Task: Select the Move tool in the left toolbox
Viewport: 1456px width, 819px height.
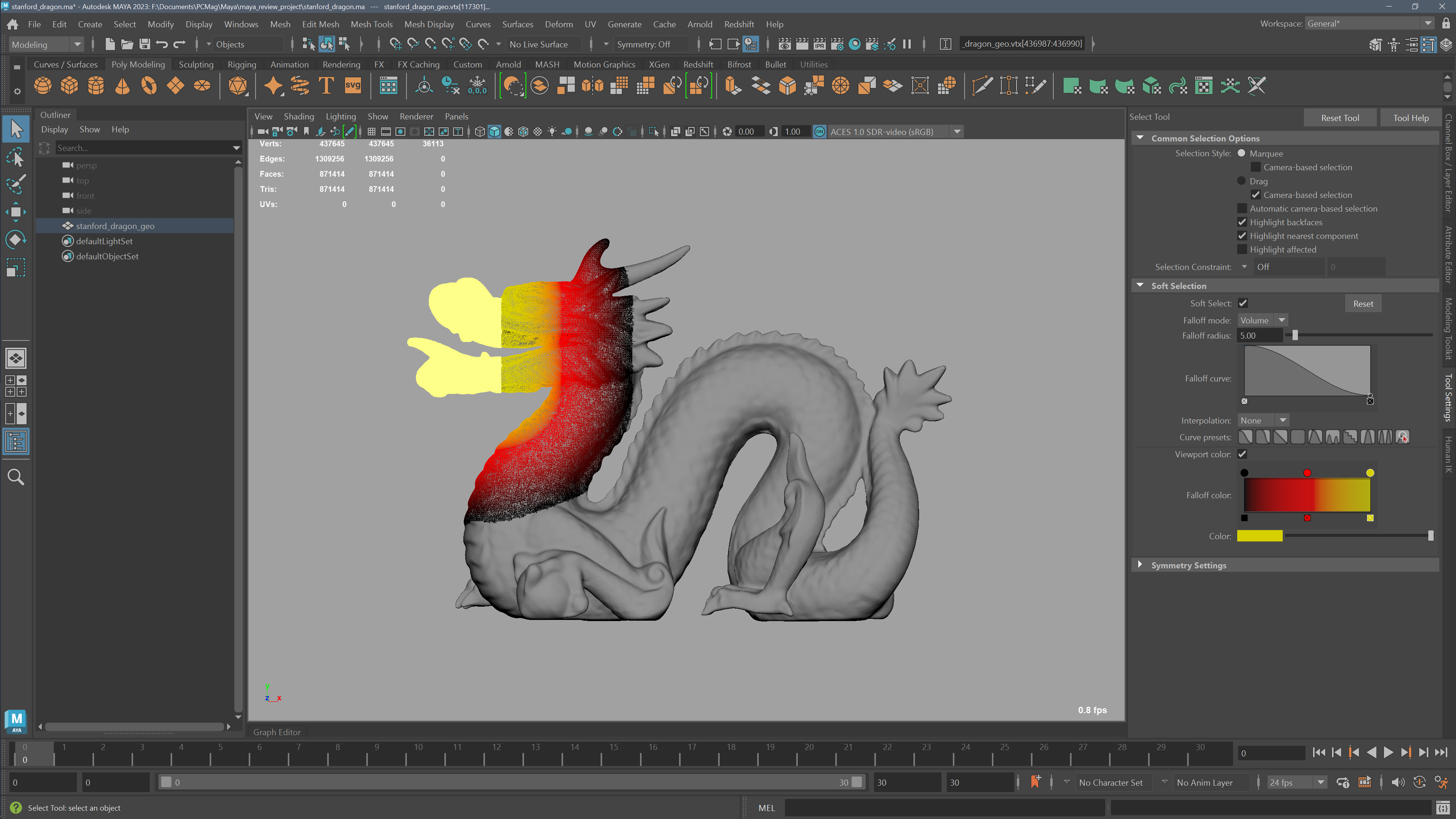Action: [x=16, y=212]
